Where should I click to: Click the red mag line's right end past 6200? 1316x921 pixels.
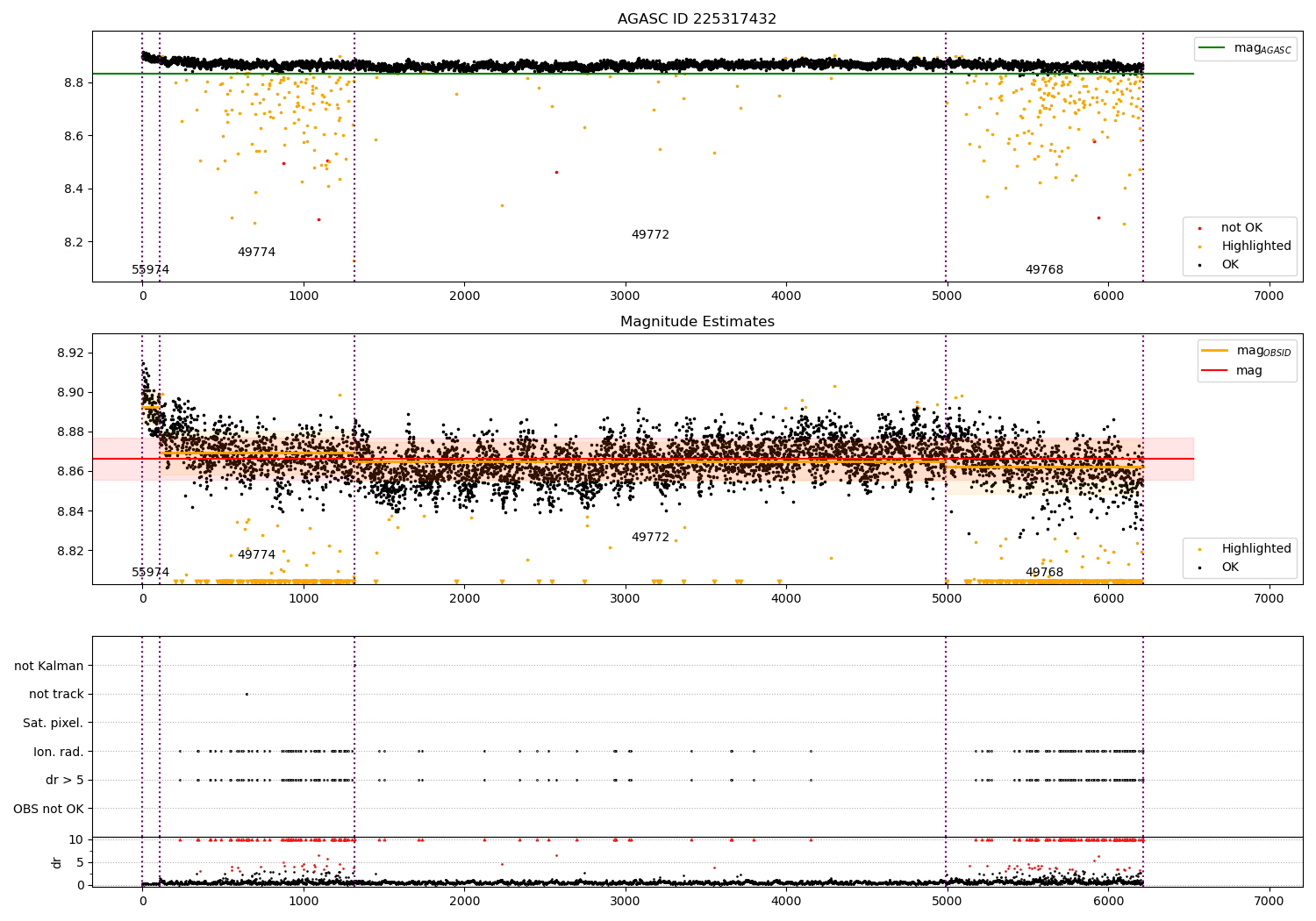[x=1191, y=459]
